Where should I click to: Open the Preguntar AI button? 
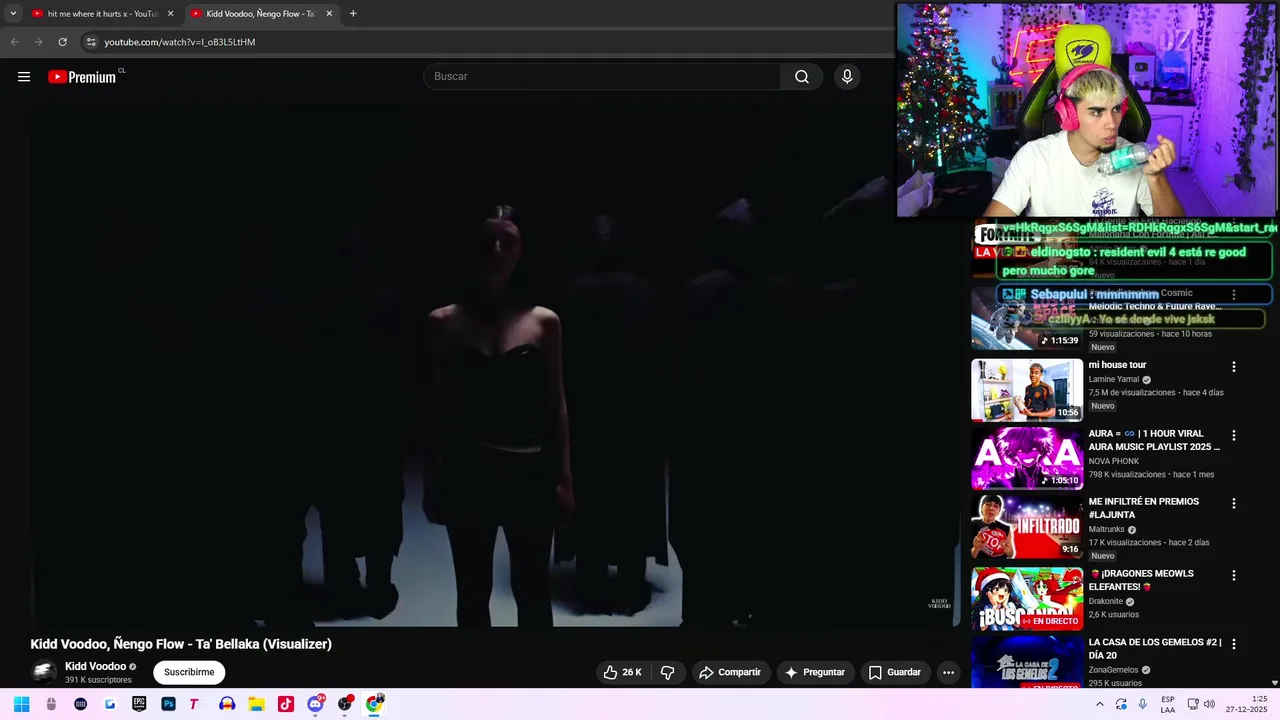coord(815,672)
